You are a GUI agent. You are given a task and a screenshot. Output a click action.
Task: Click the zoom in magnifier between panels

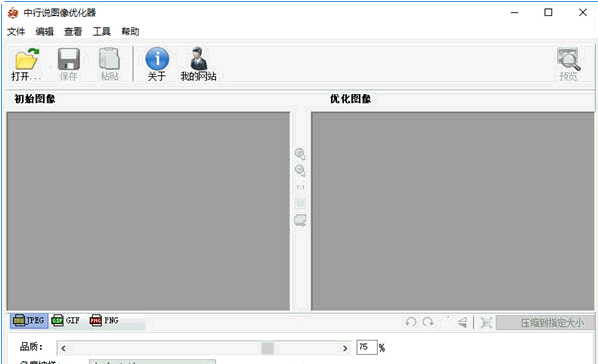click(x=300, y=154)
